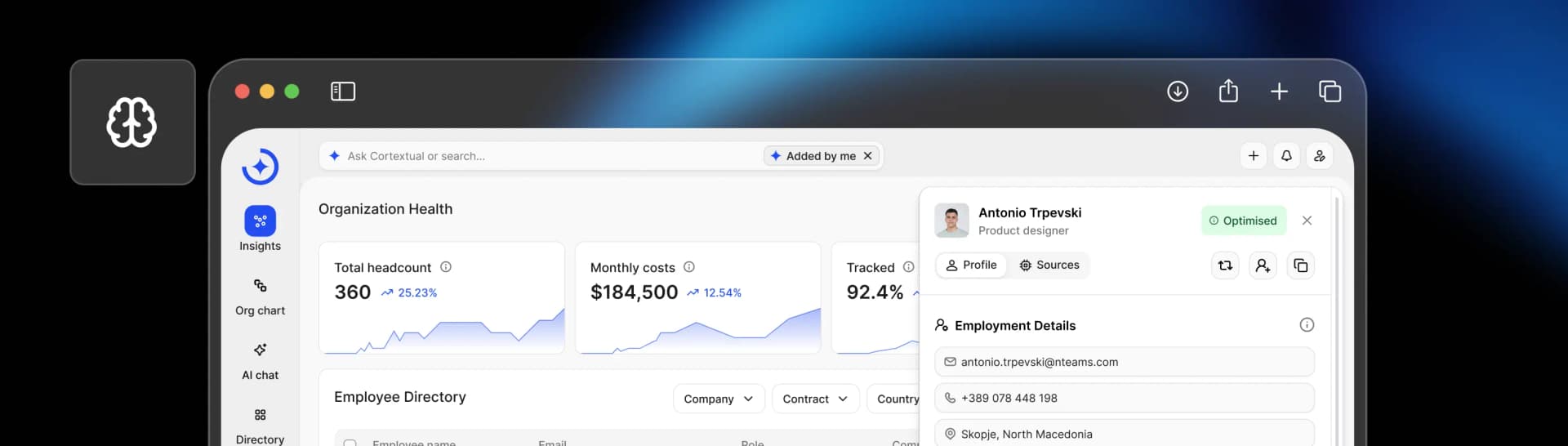Click the Organization Health heading
The image size is (1568, 446).
pyautogui.click(x=385, y=209)
